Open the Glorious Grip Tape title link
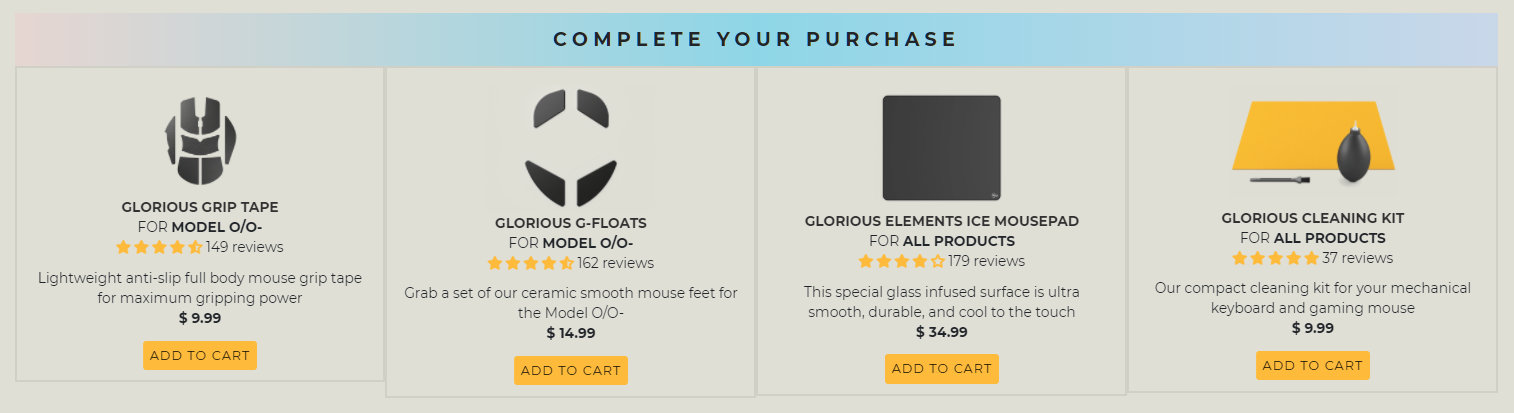Viewport: 1514px width, 413px height. (200, 207)
